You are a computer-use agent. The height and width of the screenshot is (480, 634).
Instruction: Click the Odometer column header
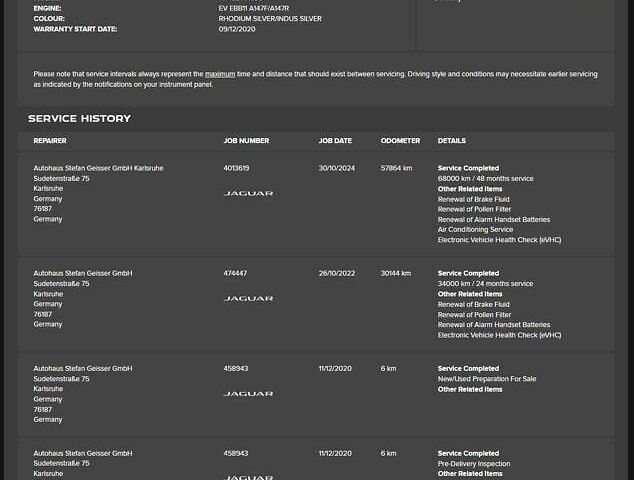pyautogui.click(x=400, y=141)
